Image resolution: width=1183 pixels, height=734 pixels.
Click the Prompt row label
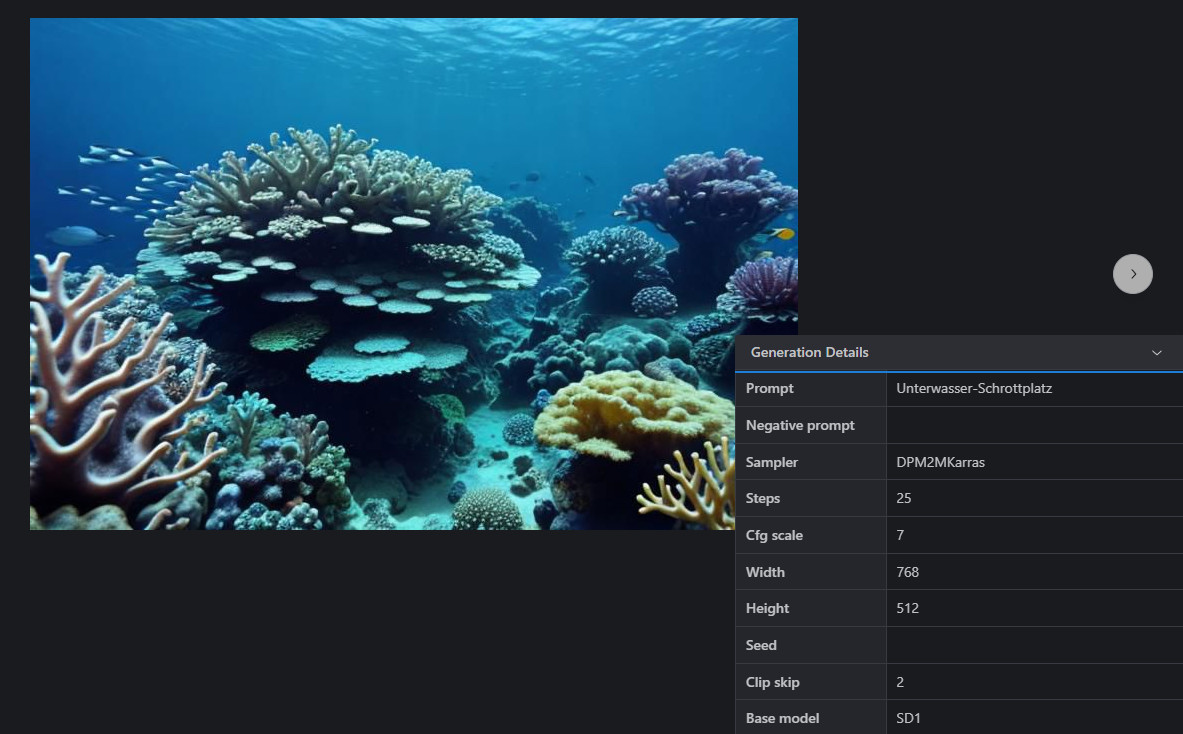click(770, 389)
